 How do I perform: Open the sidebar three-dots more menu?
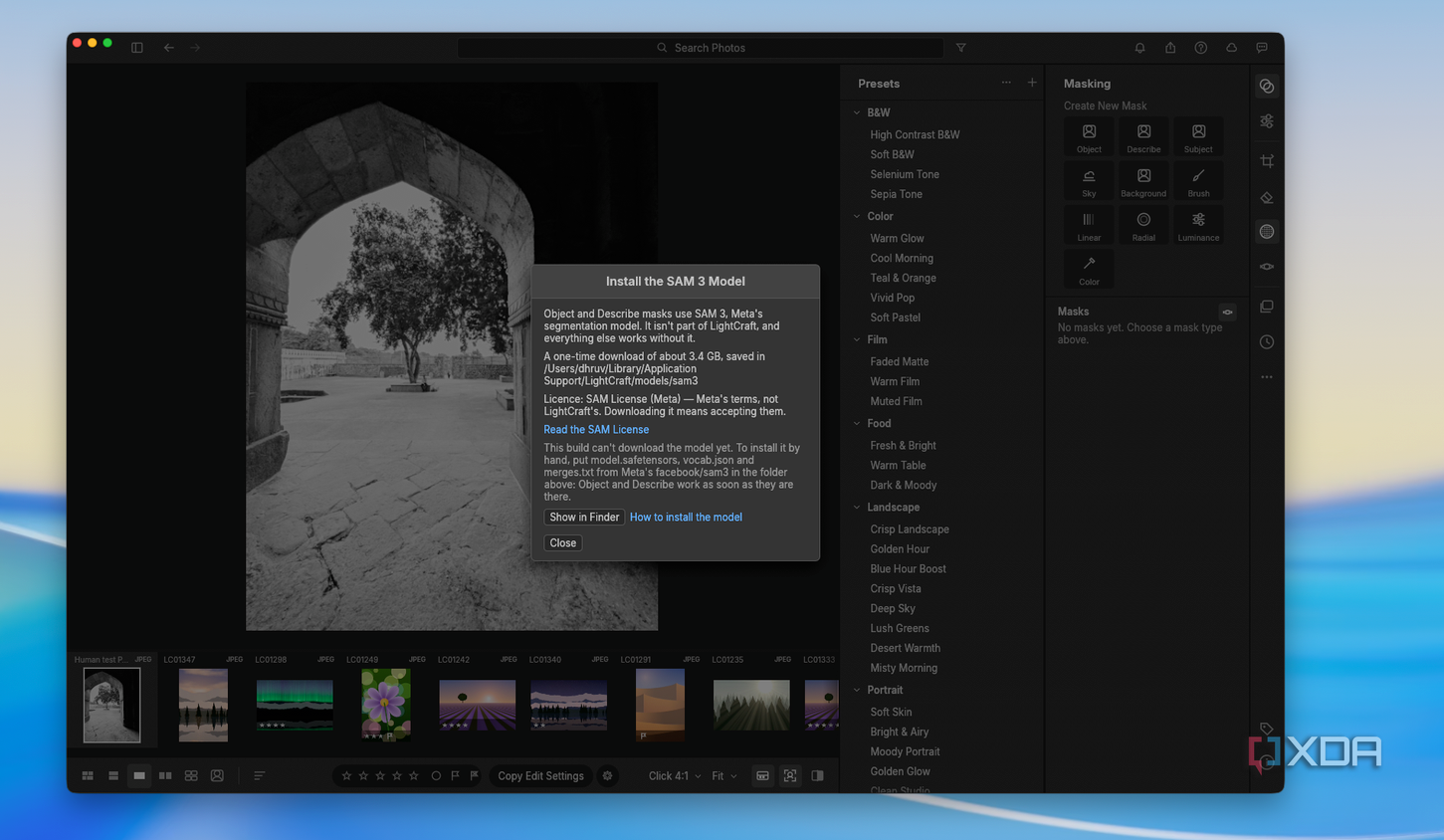click(x=1267, y=377)
